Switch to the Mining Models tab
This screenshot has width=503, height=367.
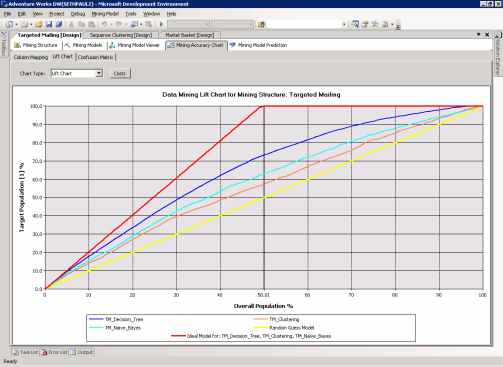click(84, 45)
